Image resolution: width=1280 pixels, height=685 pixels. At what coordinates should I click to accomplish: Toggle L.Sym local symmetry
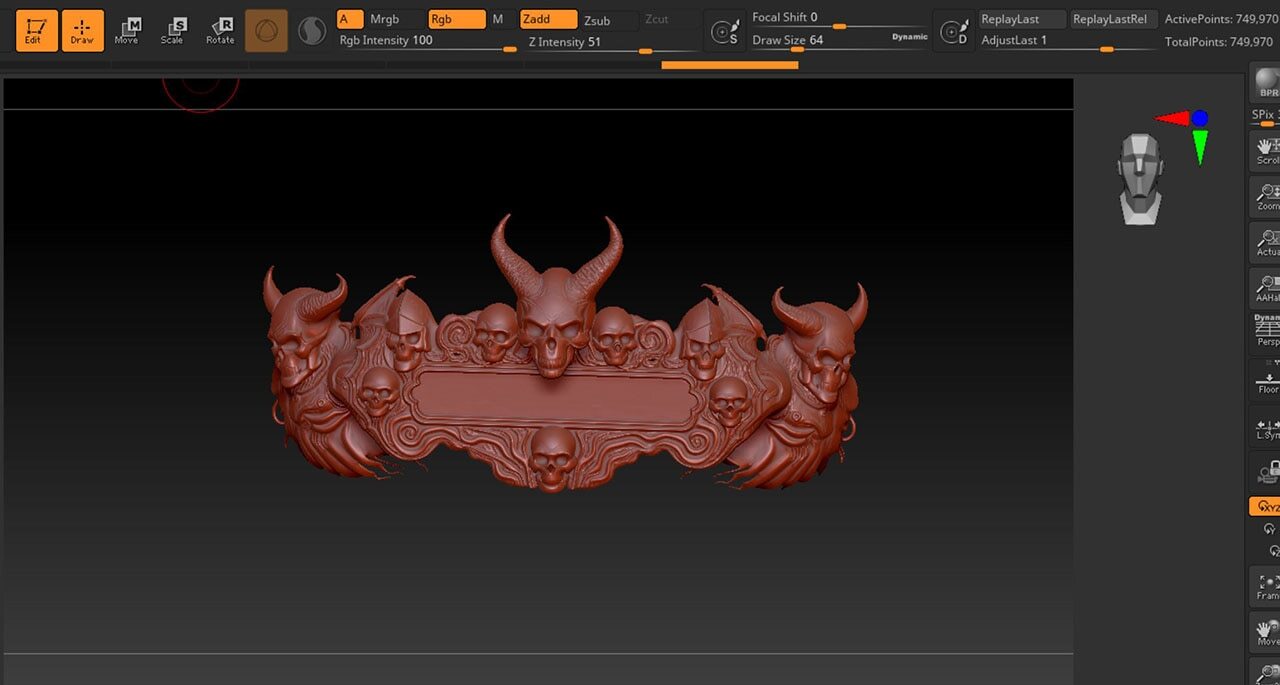(x=1265, y=425)
